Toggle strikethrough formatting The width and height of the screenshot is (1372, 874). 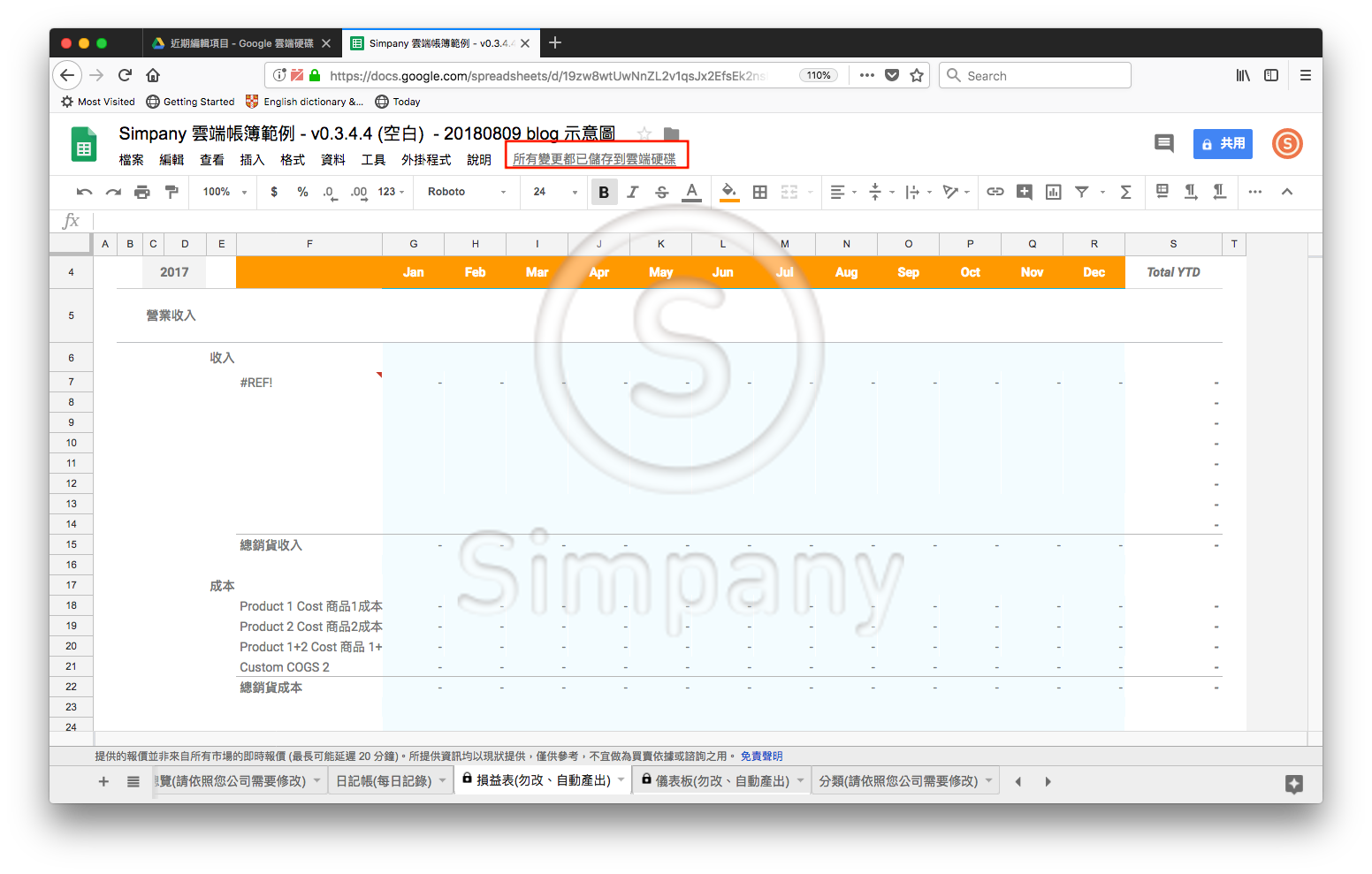[662, 192]
